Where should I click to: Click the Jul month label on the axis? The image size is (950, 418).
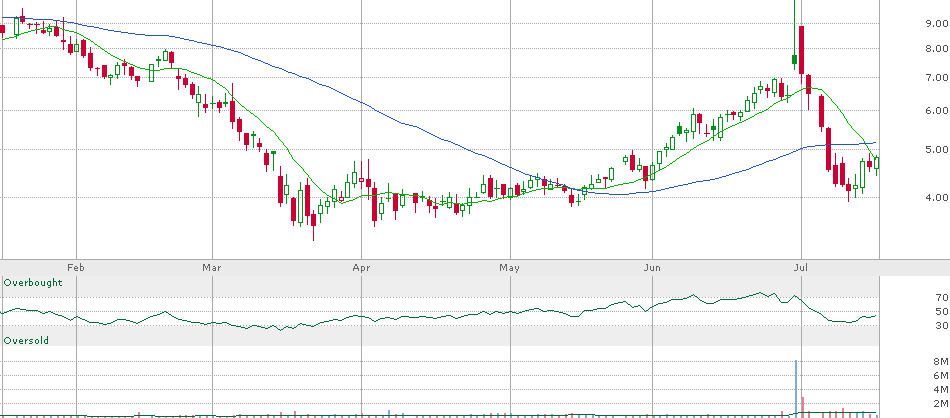click(x=802, y=267)
